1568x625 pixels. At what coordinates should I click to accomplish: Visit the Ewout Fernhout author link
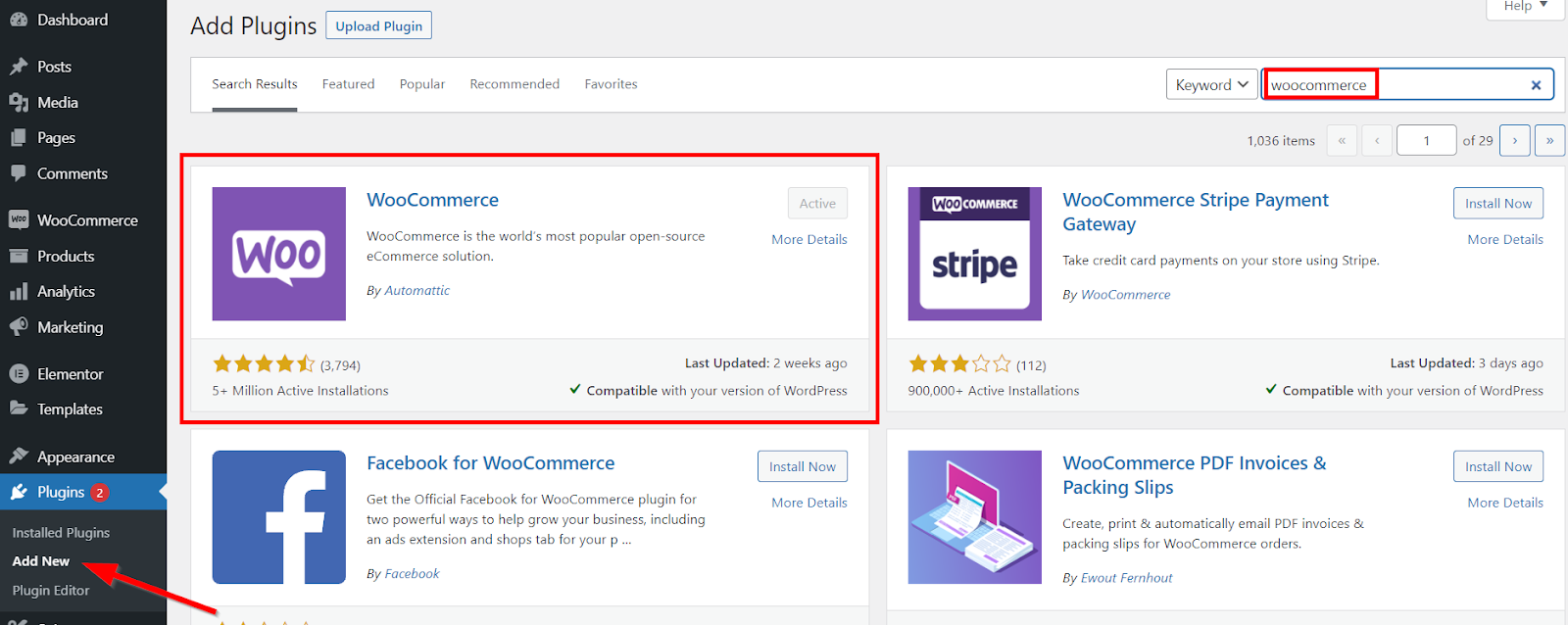(x=1126, y=578)
